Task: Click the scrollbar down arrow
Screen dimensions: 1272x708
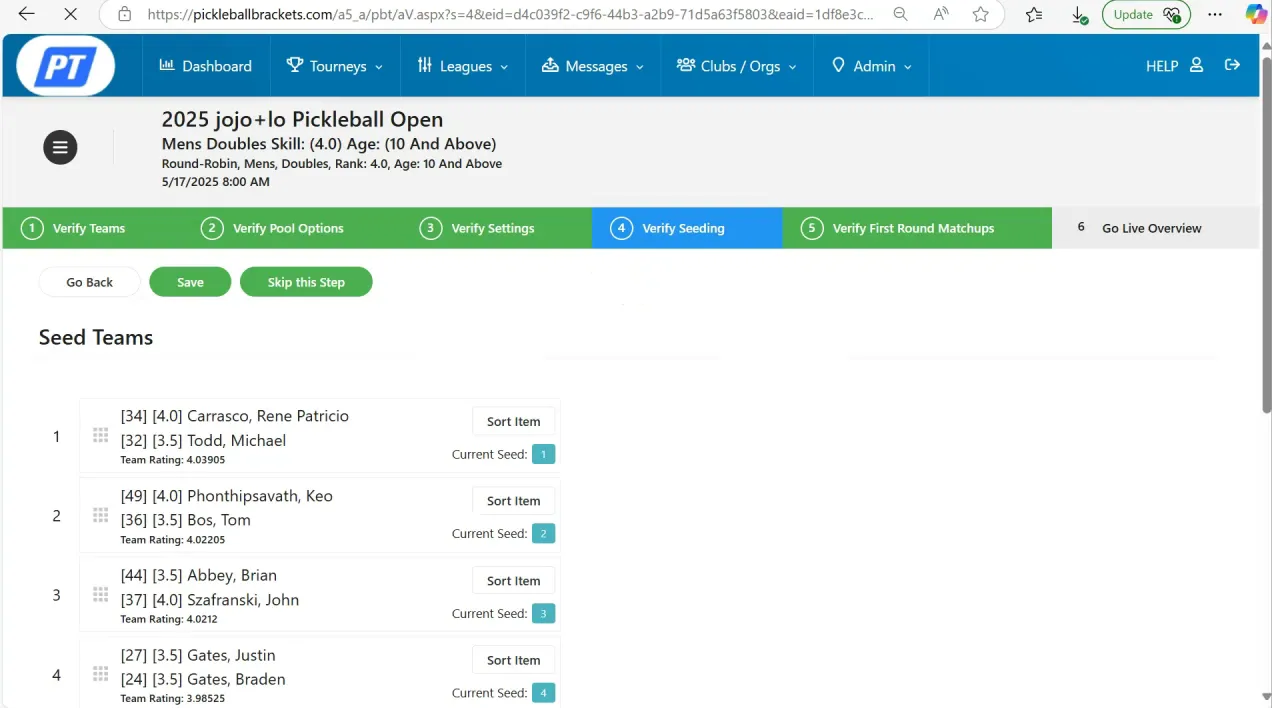Action: pyautogui.click(x=1266, y=697)
